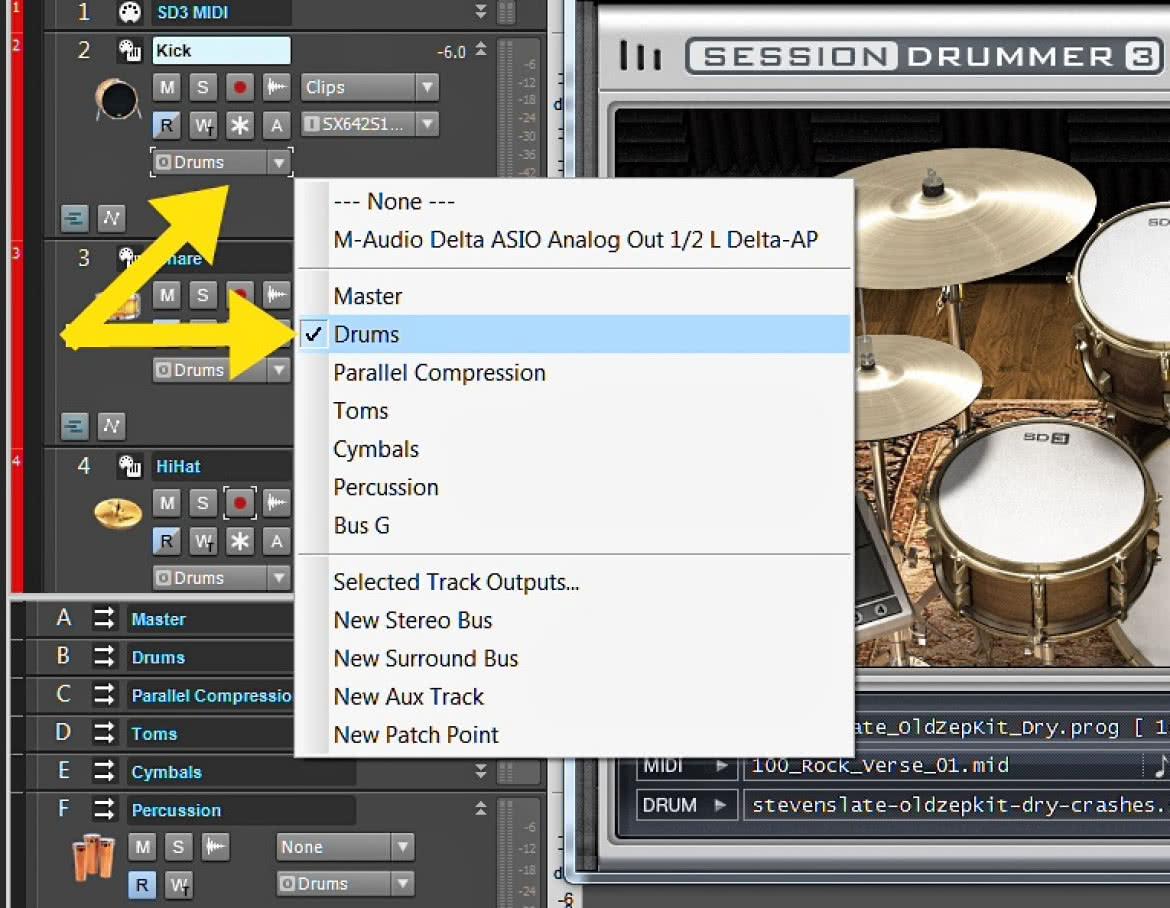Click the HiHat cymbal track picture
Screen dimensions: 1170x908
point(118,513)
